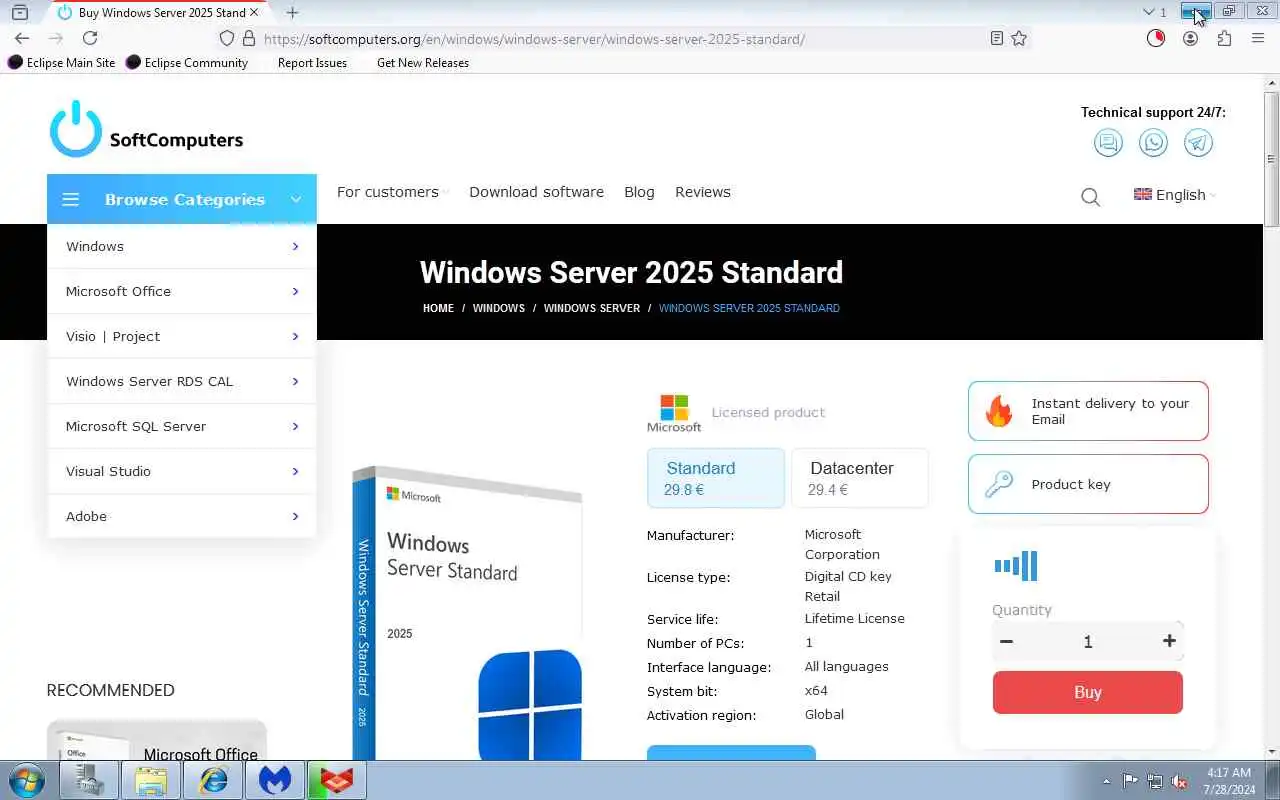Open Report Issues bookmark
Viewport: 1280px width, 800px height.
(x=312, y=62)
